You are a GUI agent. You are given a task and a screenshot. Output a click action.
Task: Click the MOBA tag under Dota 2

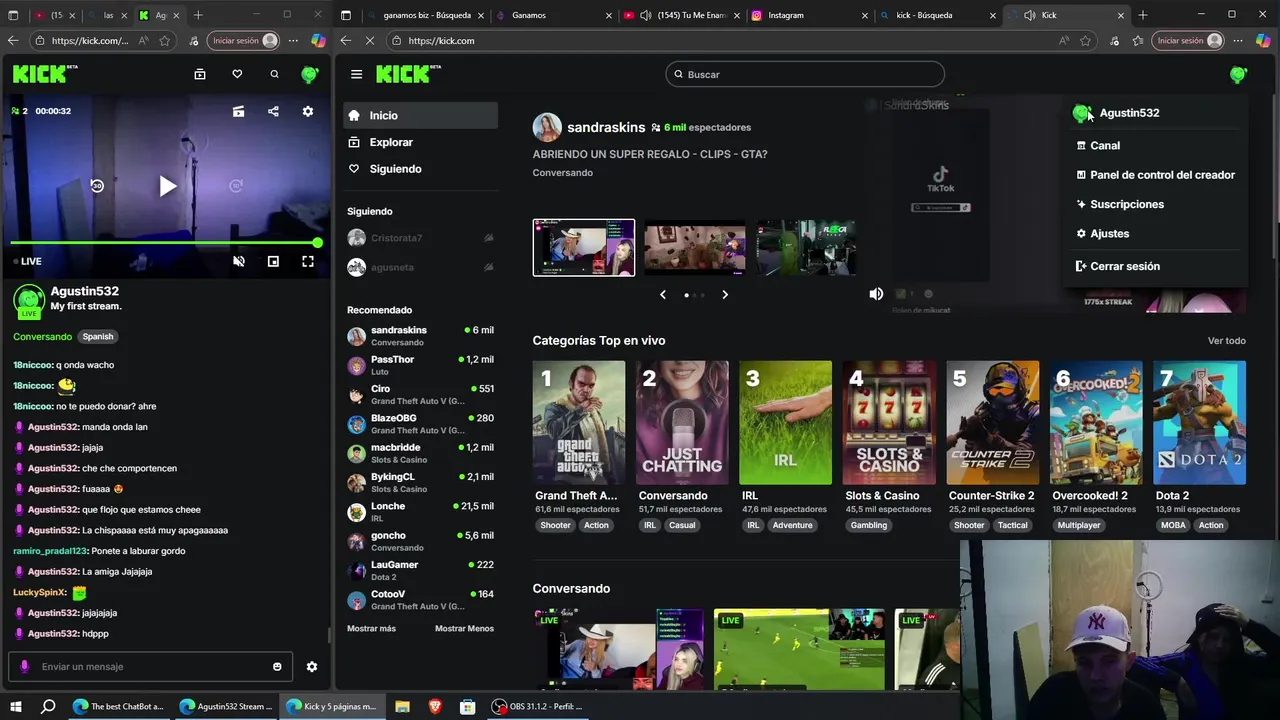pos(1173,525)
